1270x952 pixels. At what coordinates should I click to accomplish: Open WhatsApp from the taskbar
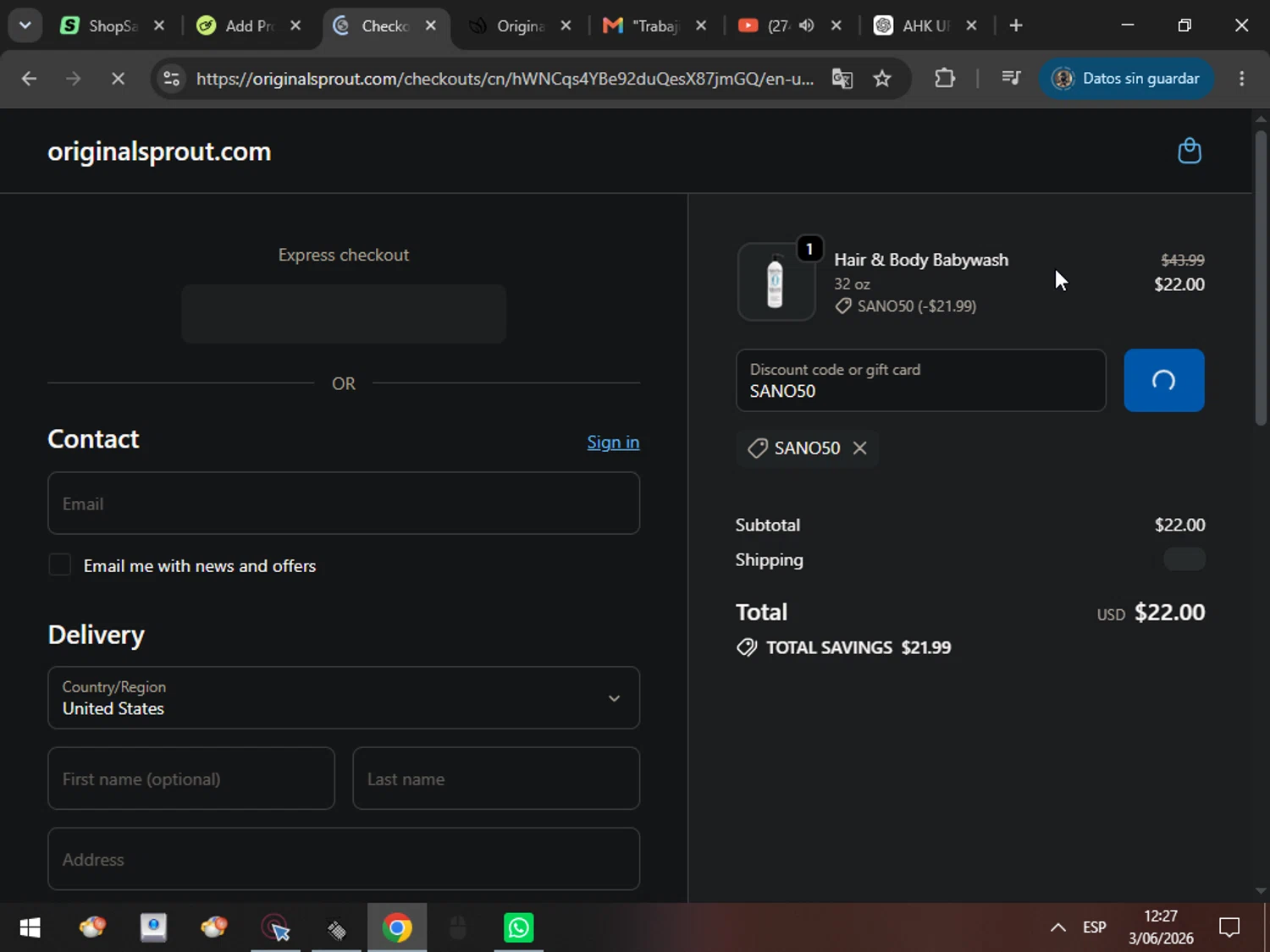[518, 927]
